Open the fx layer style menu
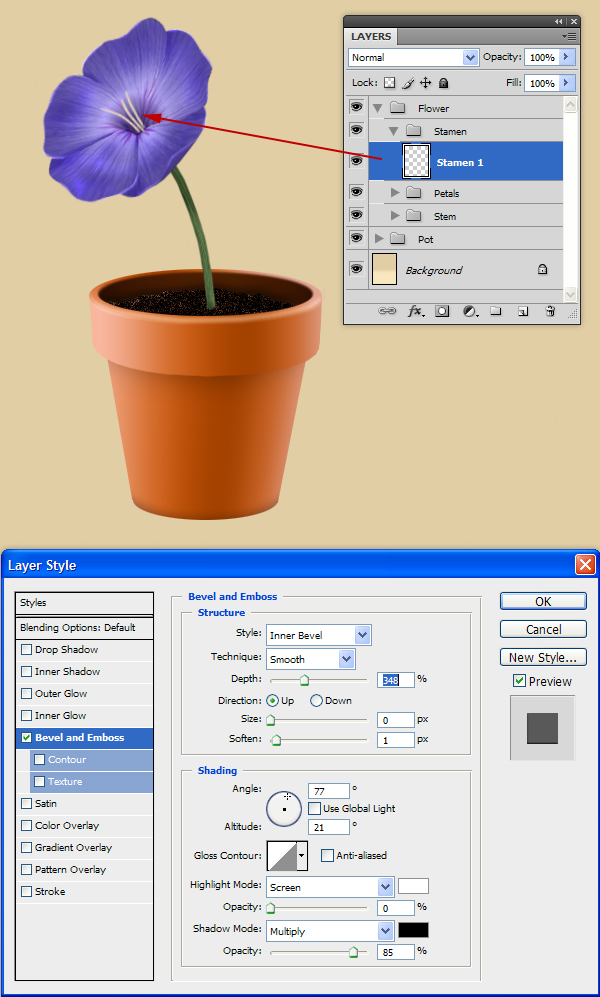600x997 pixels. [415, 311]
